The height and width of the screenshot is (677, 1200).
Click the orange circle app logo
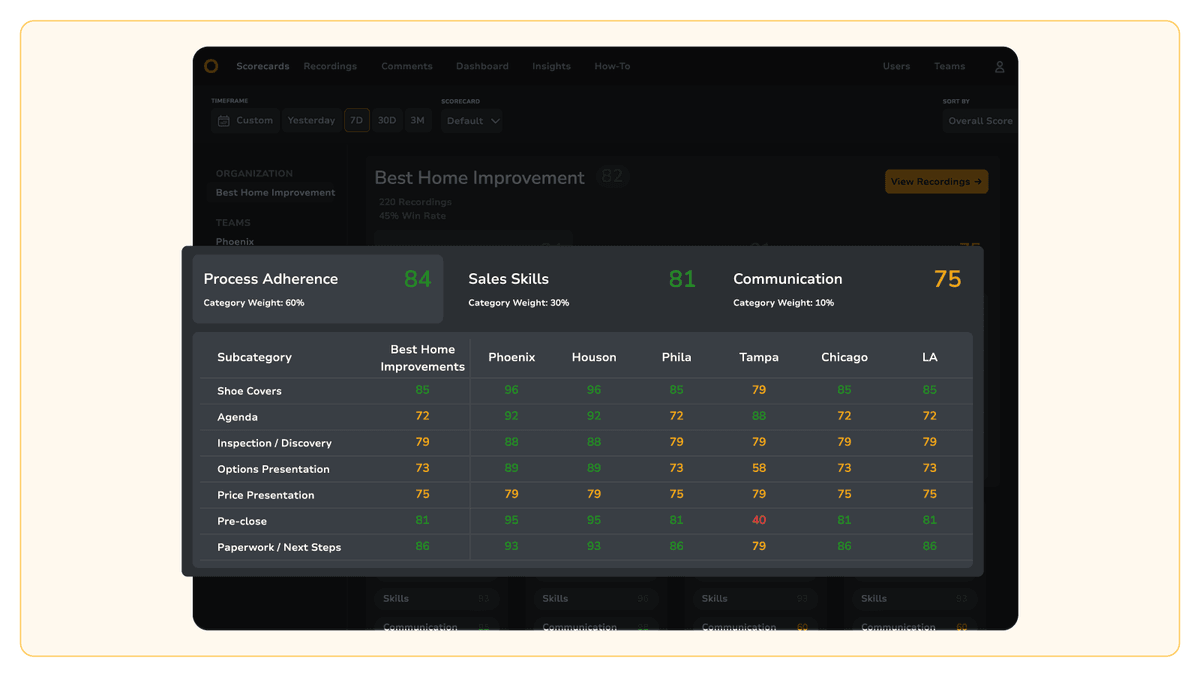coord(211,66)
